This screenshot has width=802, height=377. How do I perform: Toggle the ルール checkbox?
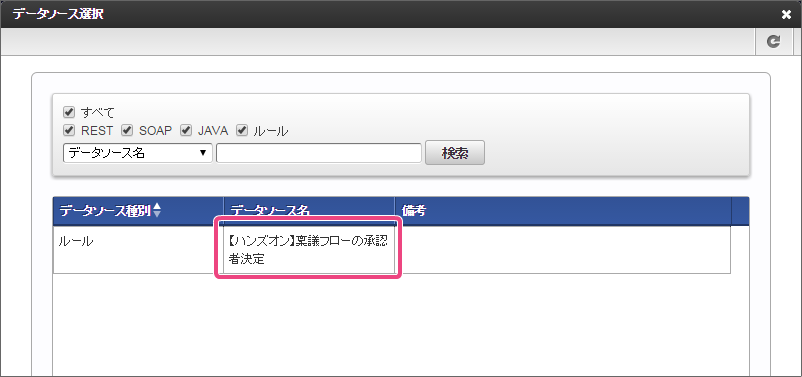click(241, 130)
